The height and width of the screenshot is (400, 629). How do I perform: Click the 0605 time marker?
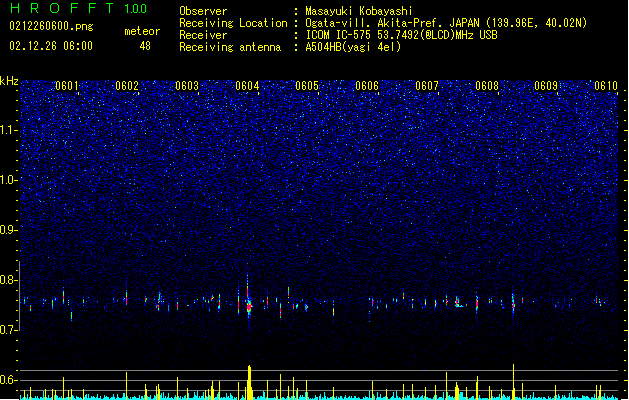(x=307, y=86)
